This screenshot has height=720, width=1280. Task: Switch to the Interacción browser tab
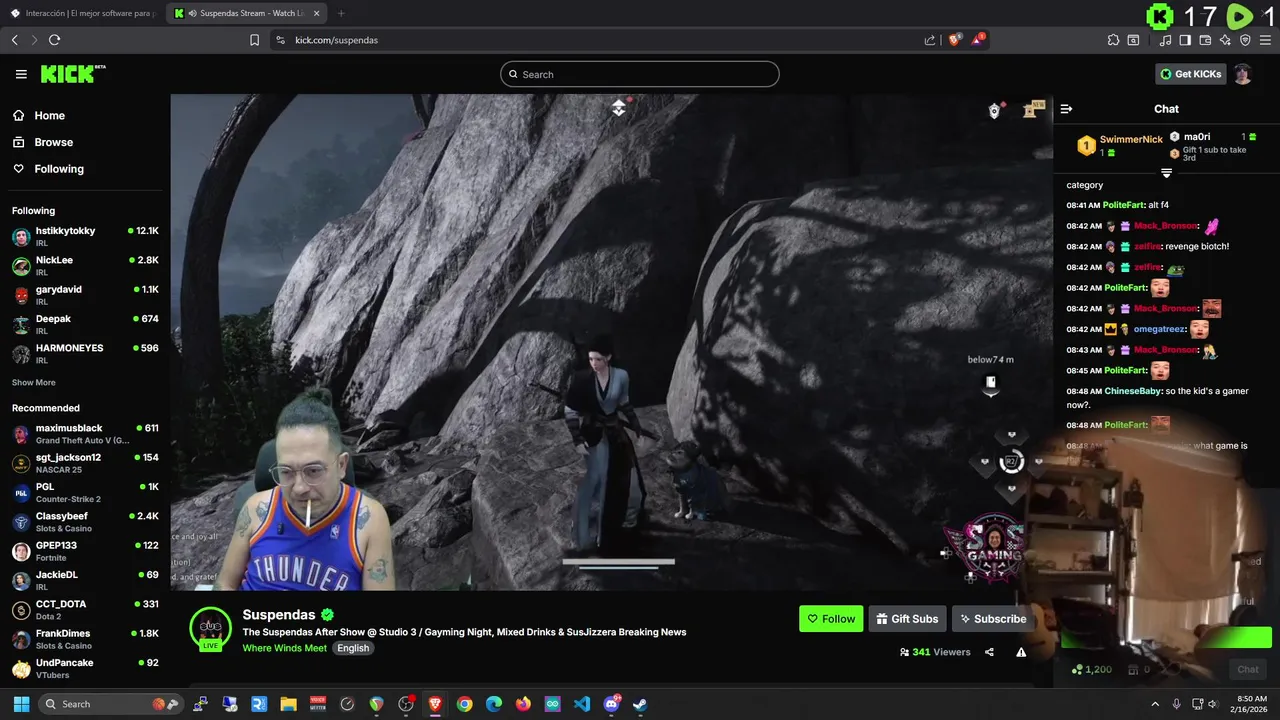click(84, 13)
